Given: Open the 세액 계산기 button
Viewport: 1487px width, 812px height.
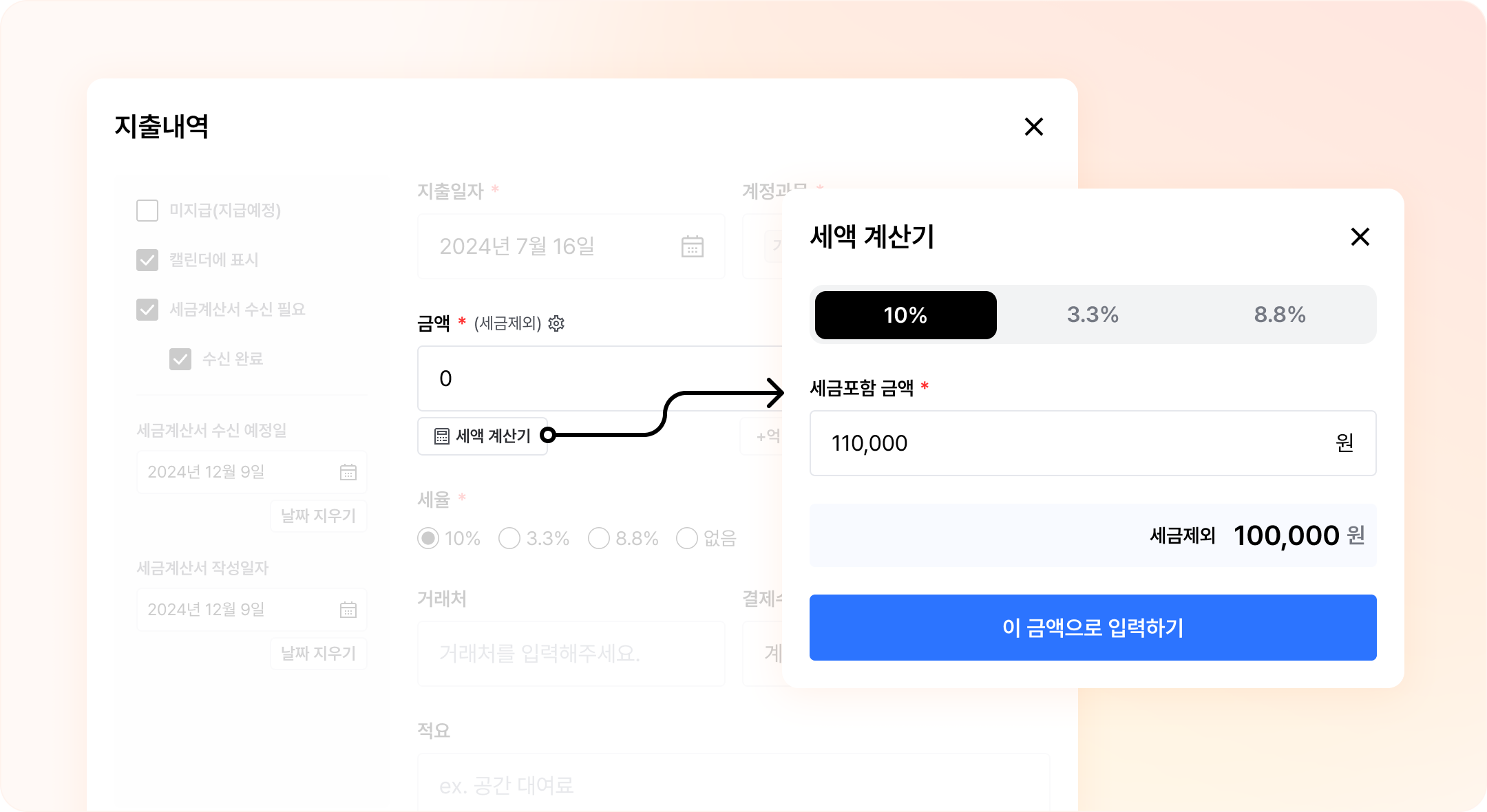Looking at the screenshot, I should click(x=483, y=436).
